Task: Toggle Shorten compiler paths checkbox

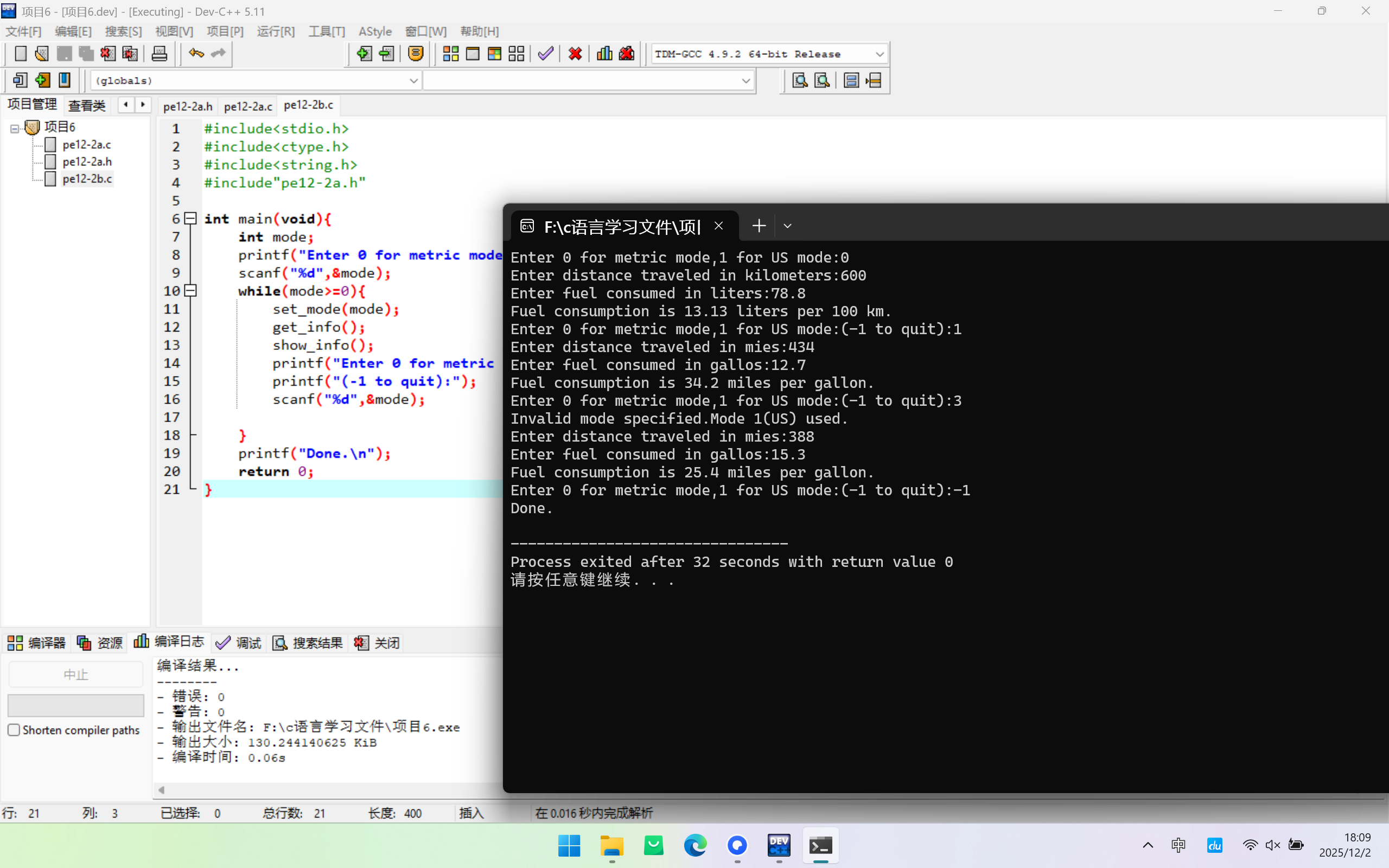Action: coord(14,730)
